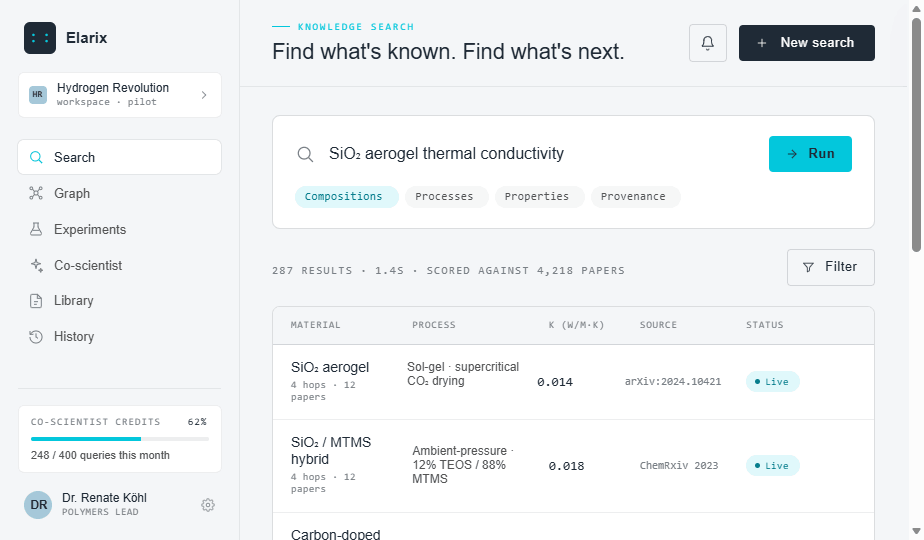Open the arXiv:2024.10421 source
This screenshot has height=540, width=924.
[x=673, y=381]
